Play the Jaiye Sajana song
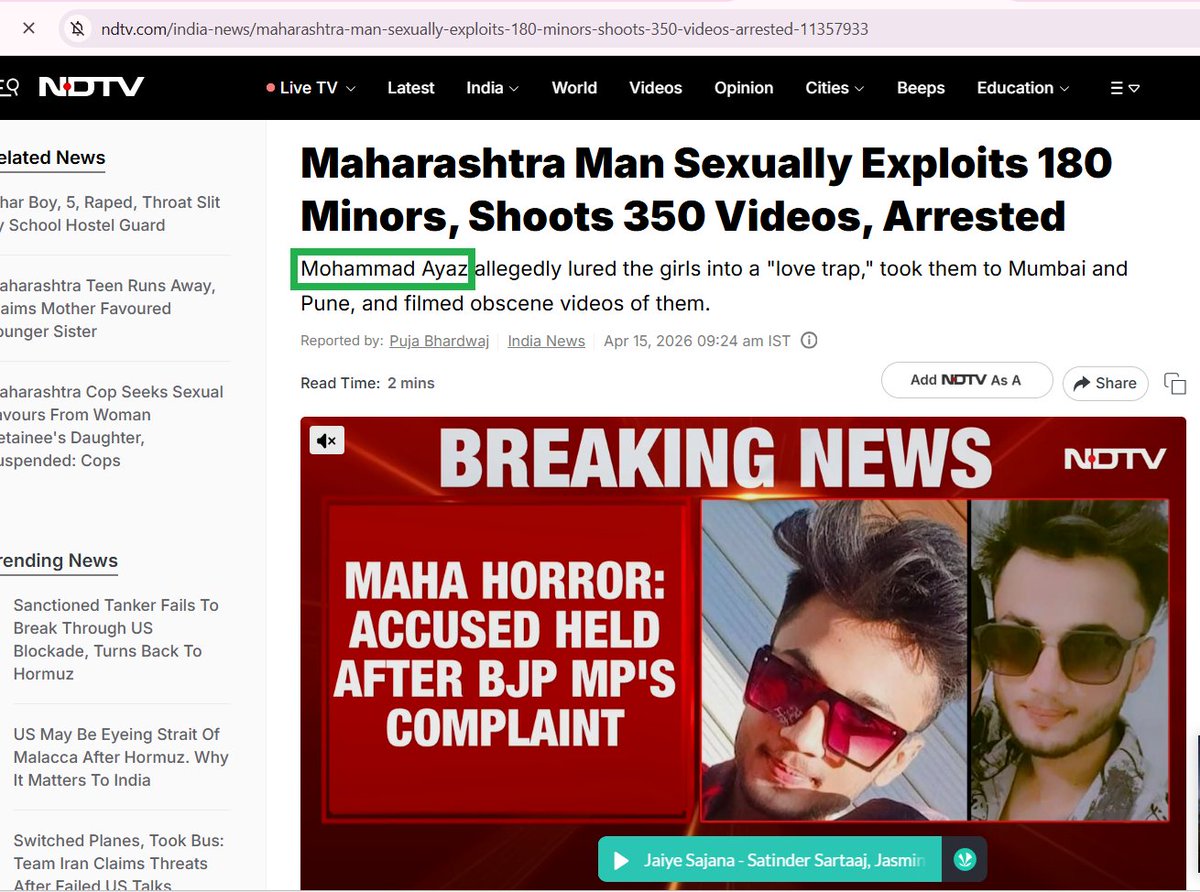The height and width of the screenshot is (892, 1200). [621, 860]
